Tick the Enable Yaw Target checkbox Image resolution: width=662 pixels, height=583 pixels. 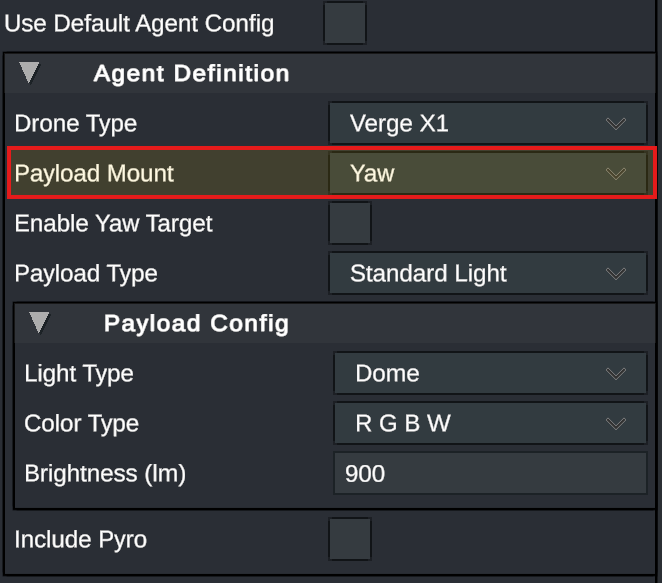pyautogui.click(x=350, y=223)
